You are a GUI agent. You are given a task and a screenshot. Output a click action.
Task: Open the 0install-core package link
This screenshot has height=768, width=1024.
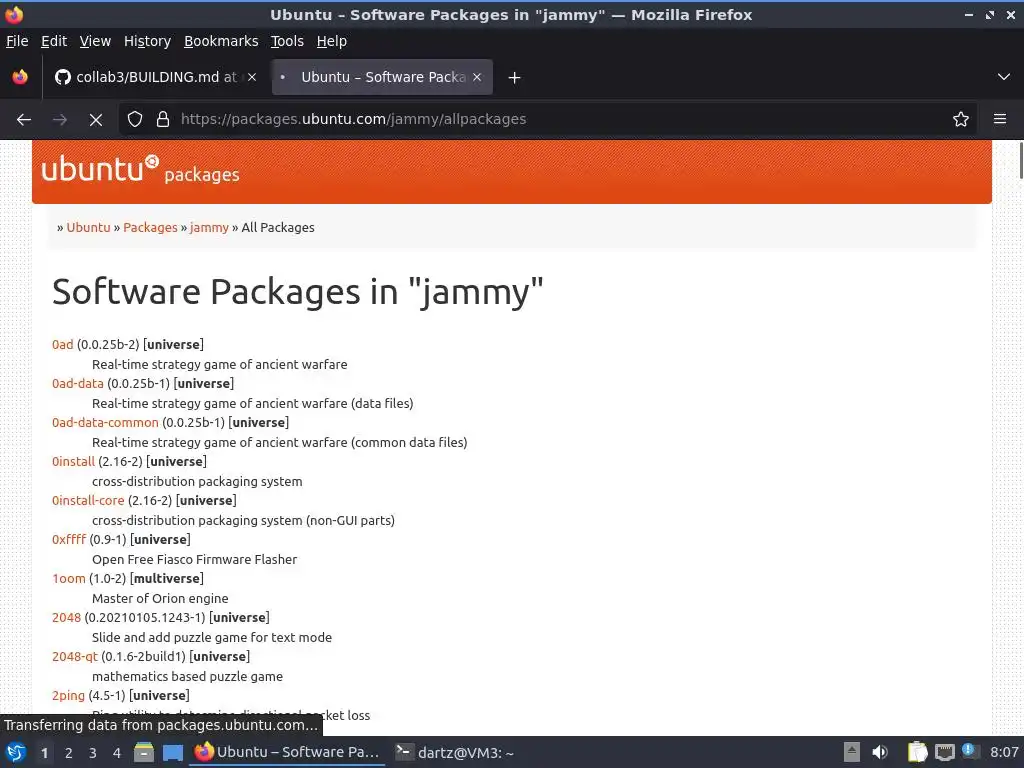[88, 501]
